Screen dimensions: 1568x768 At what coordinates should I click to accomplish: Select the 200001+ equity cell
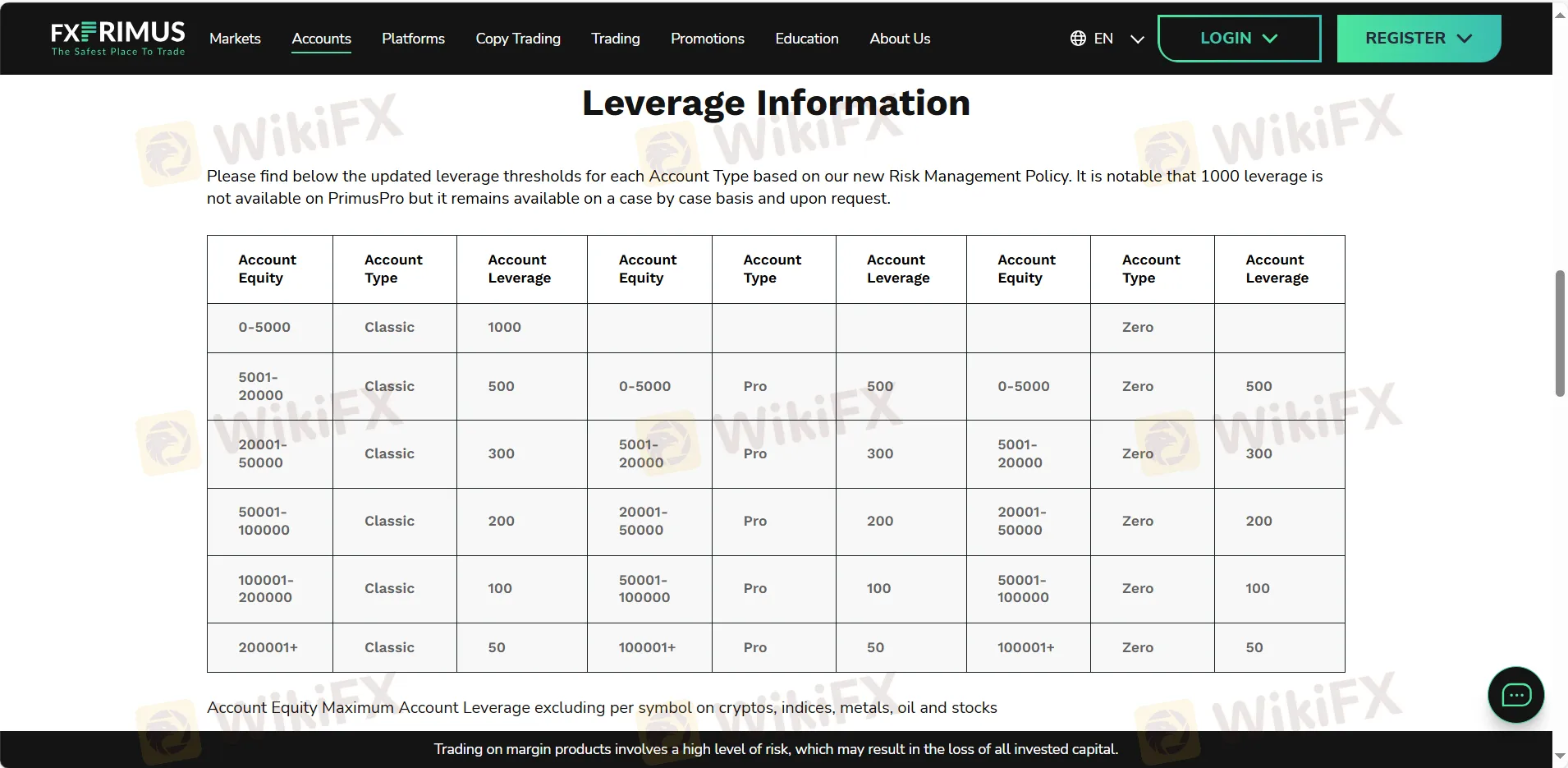point(270,647)
